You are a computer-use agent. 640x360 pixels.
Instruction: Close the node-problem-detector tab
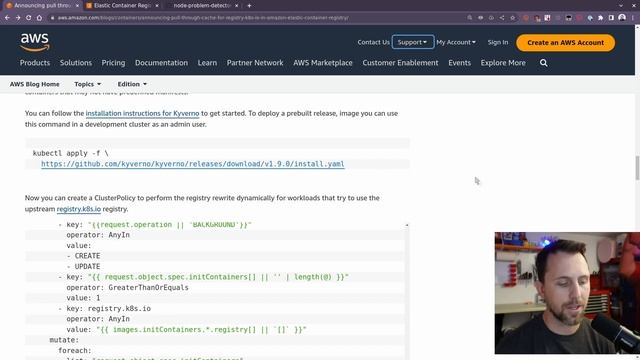pyautogui.click(x=236, y=6)
